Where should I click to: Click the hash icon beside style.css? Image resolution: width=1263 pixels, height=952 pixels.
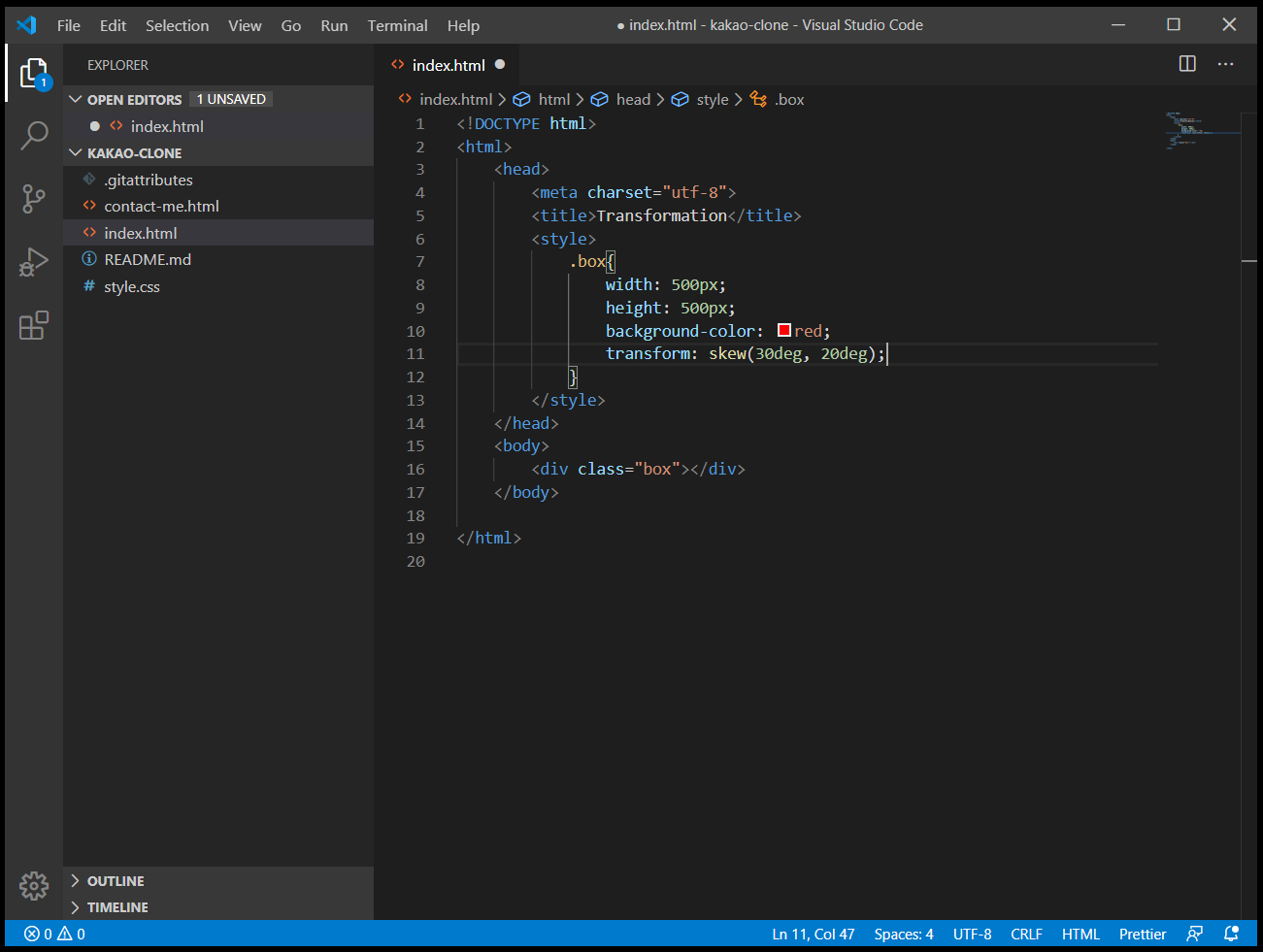tap(89, 286)
